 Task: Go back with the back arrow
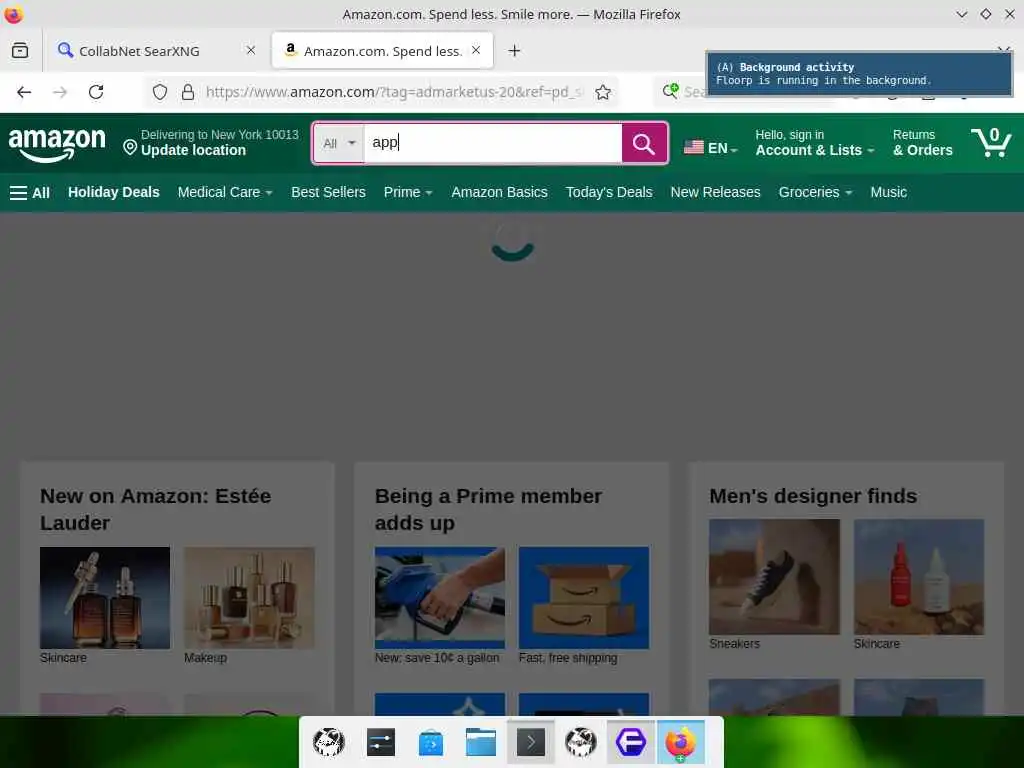coord(24,92)
